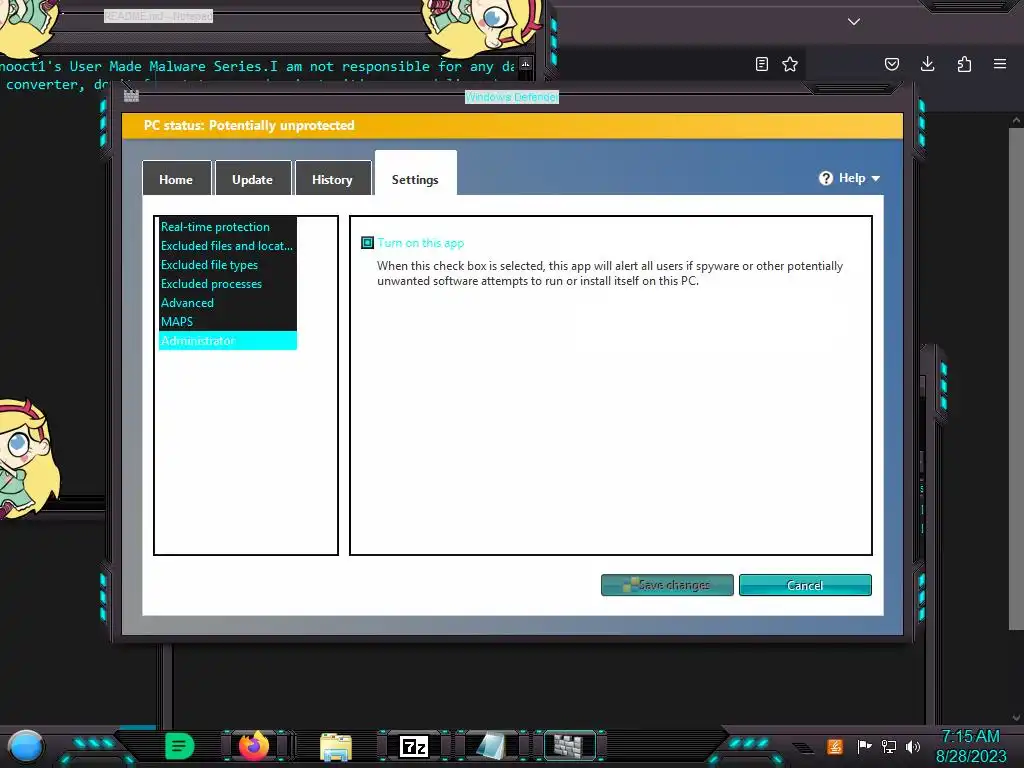The image size is (1024, 768).
Task: Open Action Center flag tray icon
Action: tap(864, 746)
